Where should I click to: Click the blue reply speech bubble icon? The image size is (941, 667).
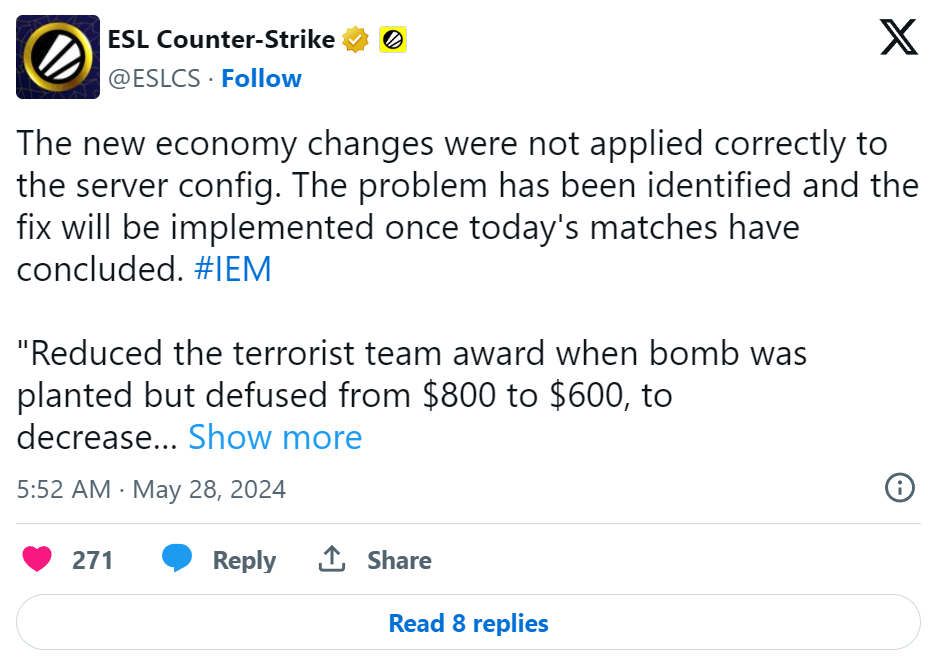pos(178,560)
